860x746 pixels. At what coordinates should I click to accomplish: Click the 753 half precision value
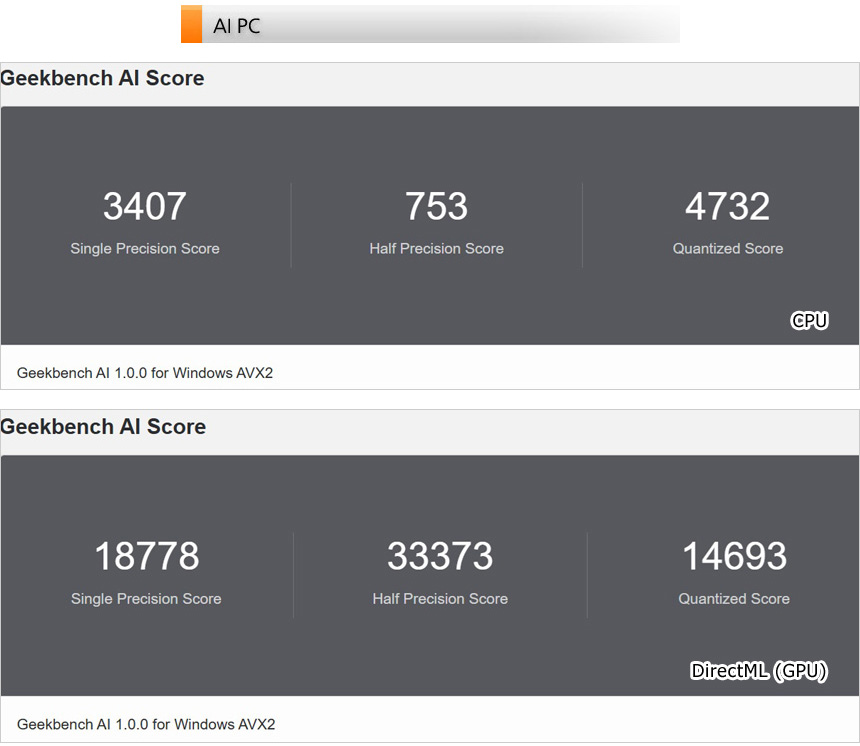[x=436, y=207]
